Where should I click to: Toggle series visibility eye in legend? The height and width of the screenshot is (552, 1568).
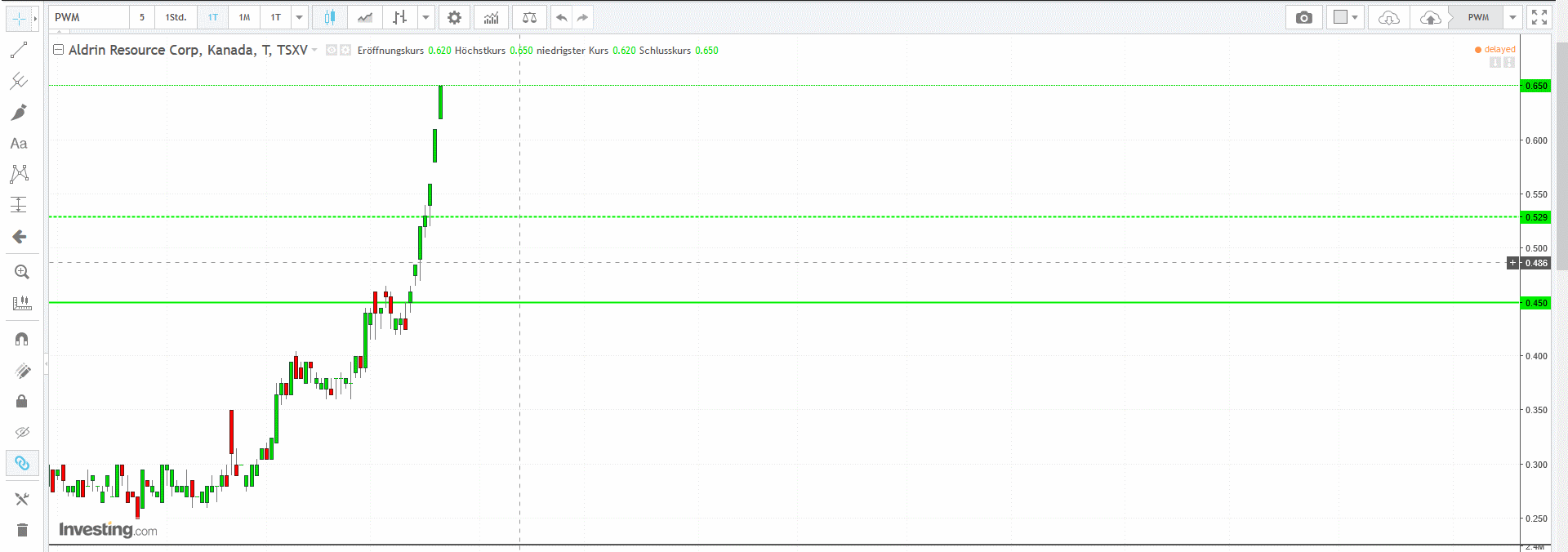pos(332,51)
